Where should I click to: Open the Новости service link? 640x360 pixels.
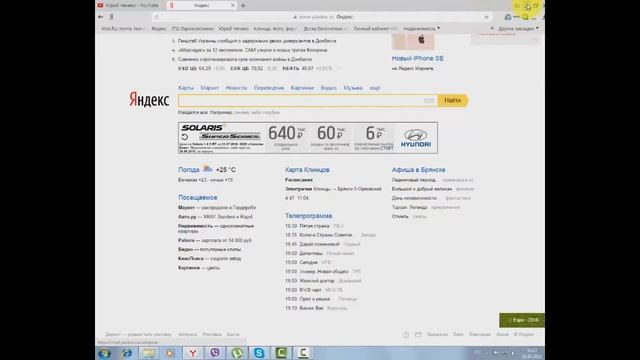(236, 88)
